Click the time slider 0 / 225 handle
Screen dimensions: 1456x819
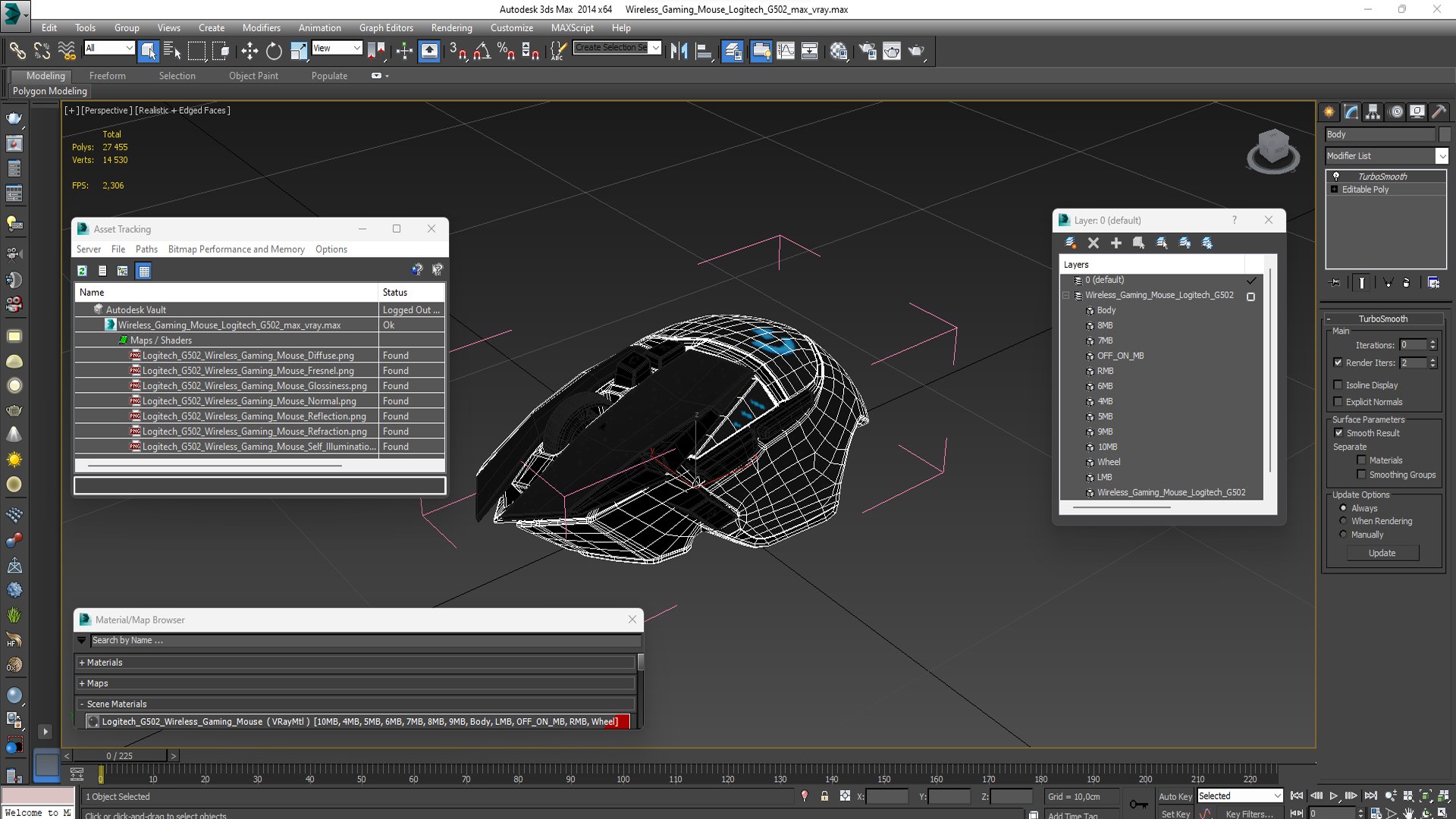[x=119, y=756]
